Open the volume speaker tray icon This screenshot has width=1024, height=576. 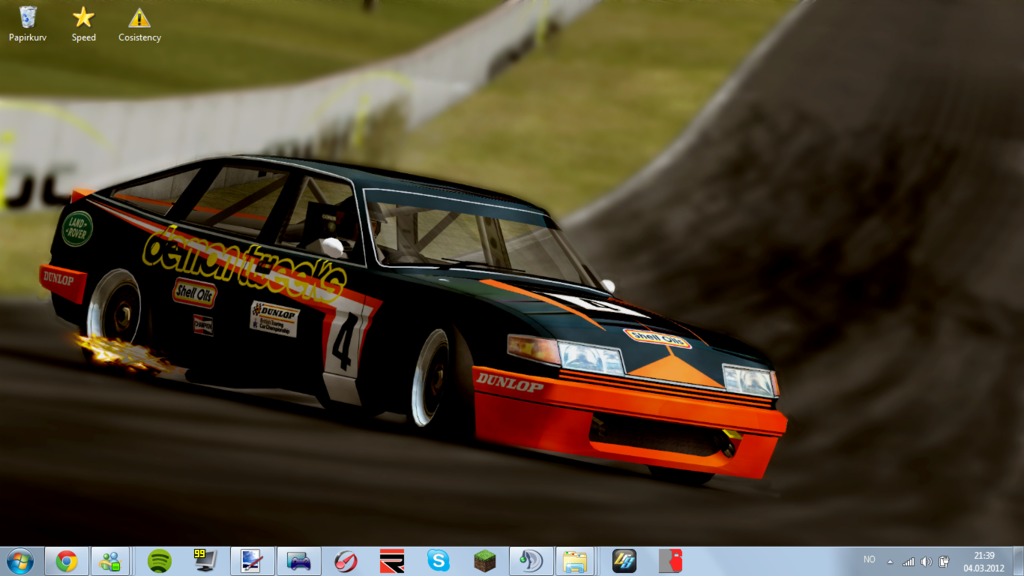tap(926, 562)
